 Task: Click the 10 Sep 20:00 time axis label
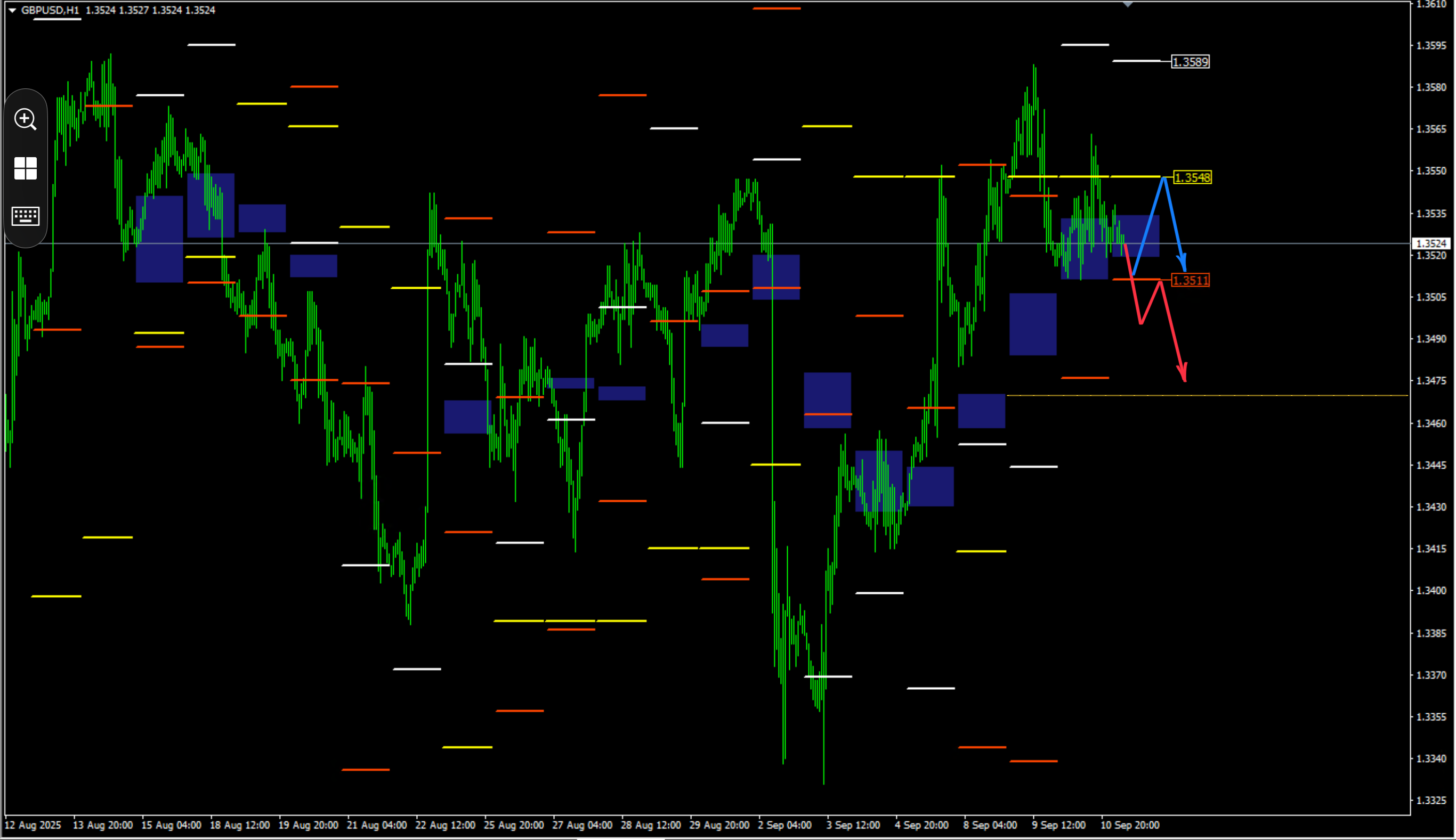[1129, 825]
